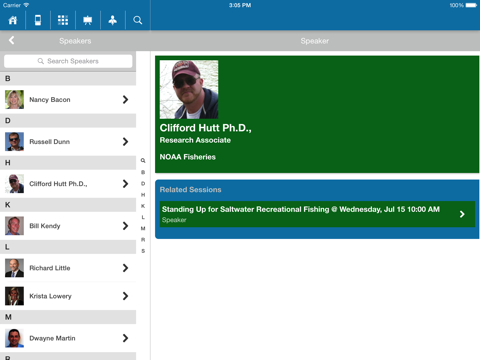Tap Clifford Hutt's large profile photo

(189, 89)
